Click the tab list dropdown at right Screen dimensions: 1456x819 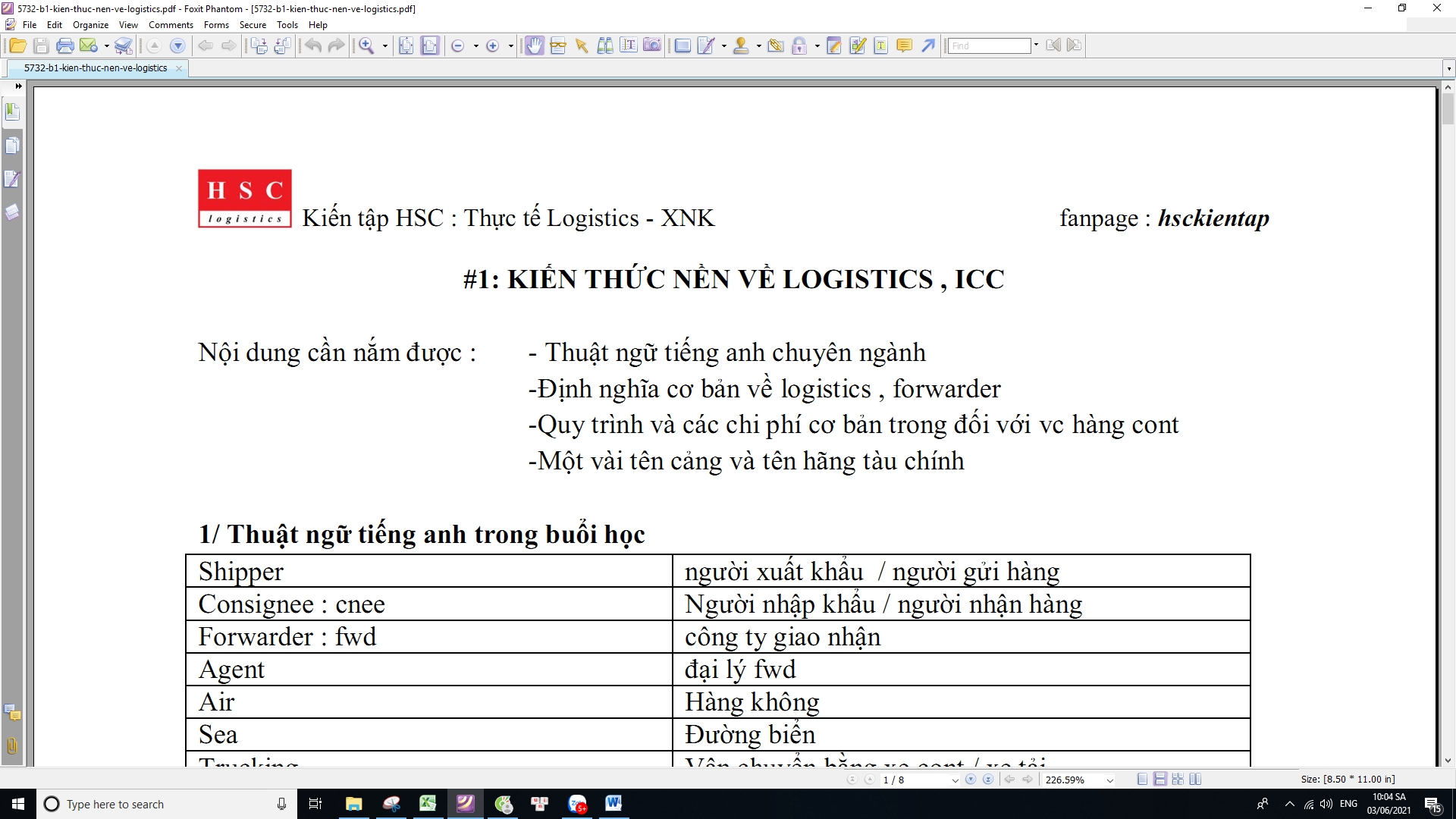[x=1448, y=69]
